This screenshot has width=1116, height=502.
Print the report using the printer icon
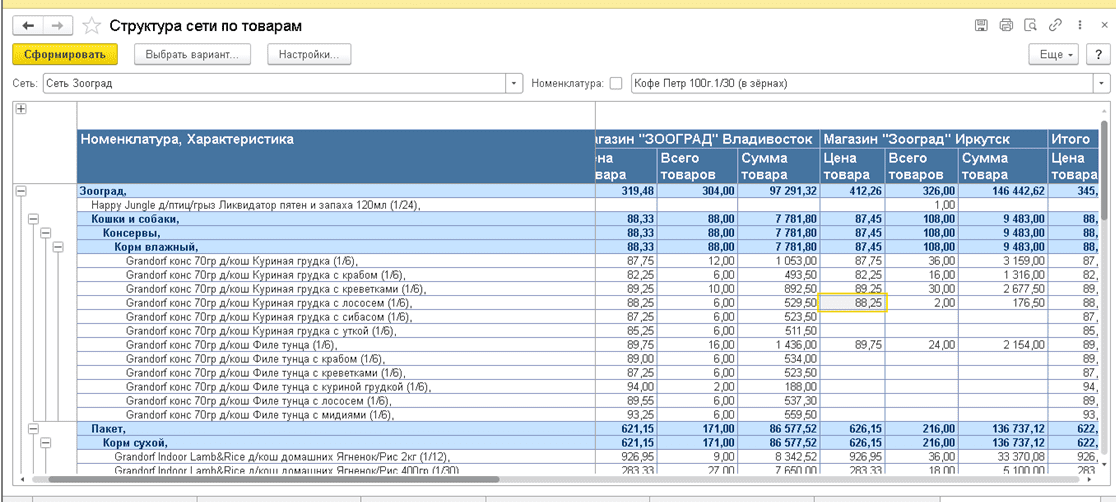click(1005, 25)
